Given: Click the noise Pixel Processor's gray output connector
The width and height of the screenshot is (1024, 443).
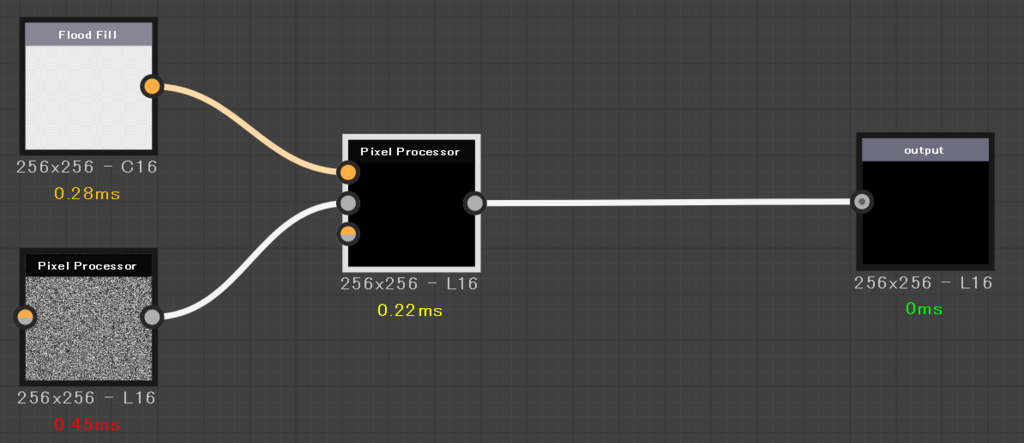Looking at the screenshot, I should (152, 318).
